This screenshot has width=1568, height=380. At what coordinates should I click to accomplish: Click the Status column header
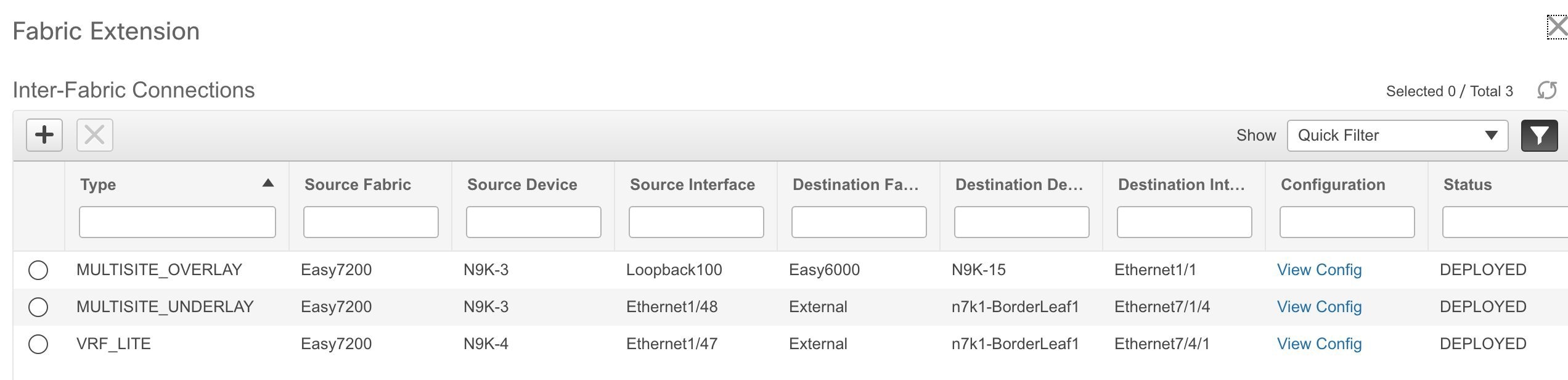coord(1468,184)
